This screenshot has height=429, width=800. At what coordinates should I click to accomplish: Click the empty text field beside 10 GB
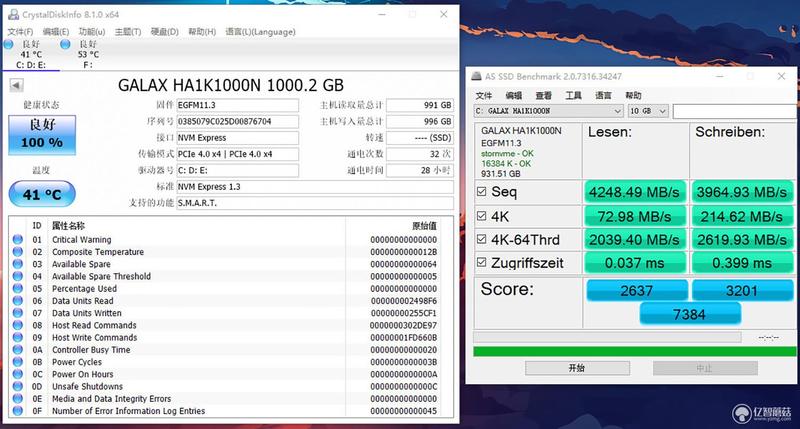(x=734, y=111)
